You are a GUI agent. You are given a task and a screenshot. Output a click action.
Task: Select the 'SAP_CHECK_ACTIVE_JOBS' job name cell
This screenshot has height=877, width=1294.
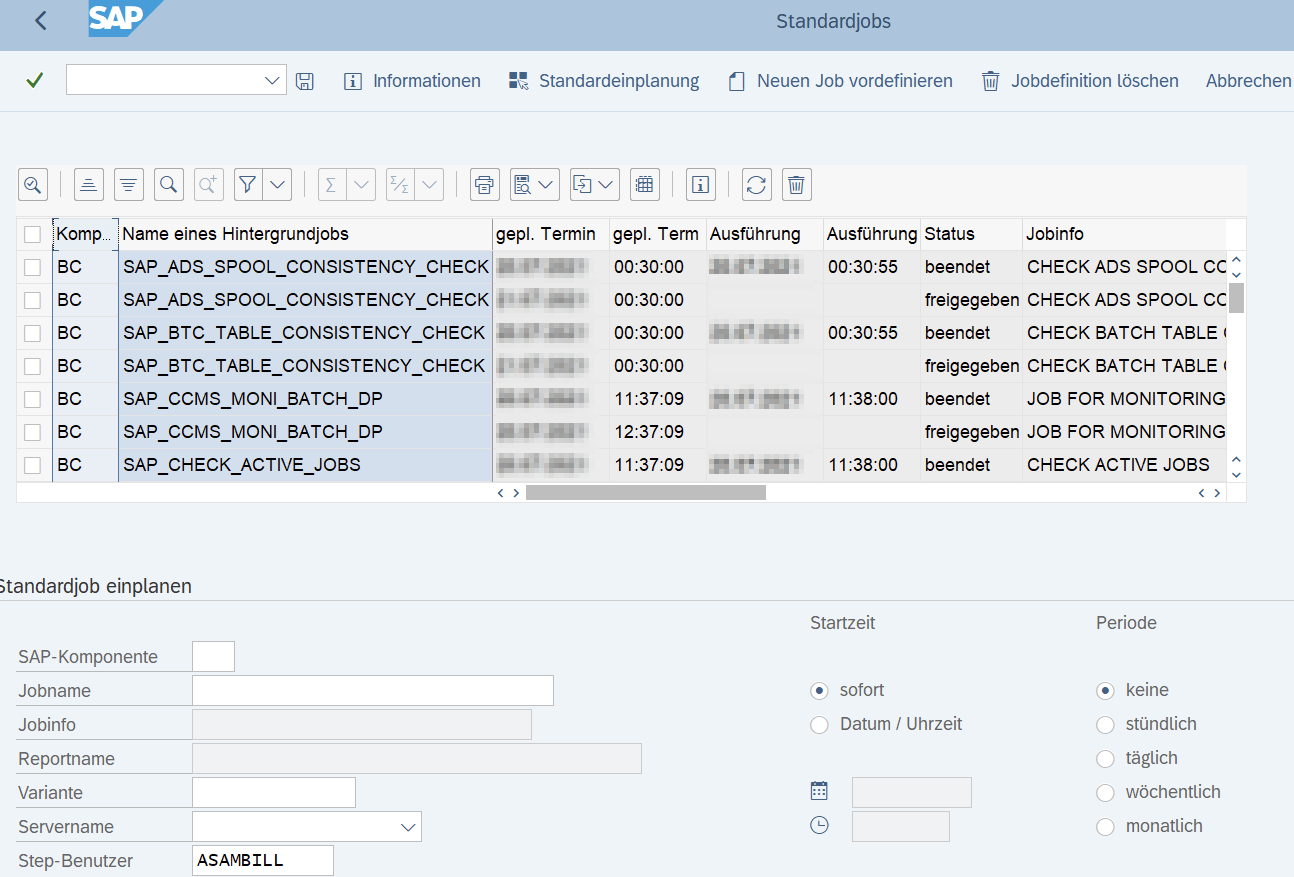click(305, 465)
